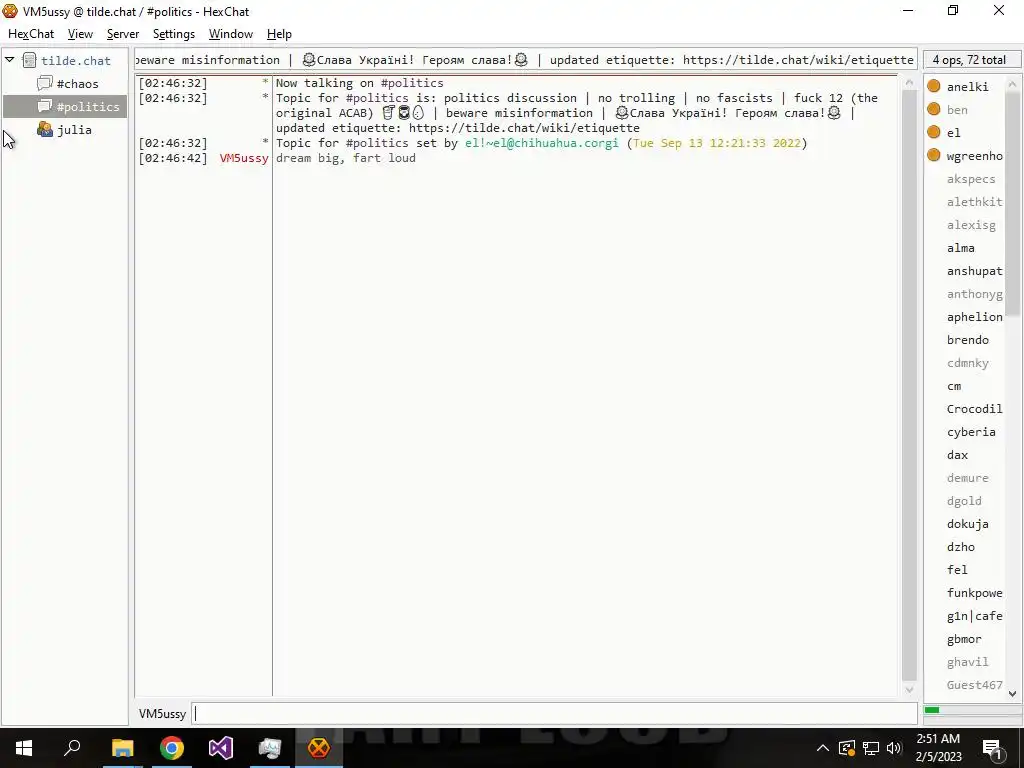Open the notification center icon
This screenshot has width=1024, height=768.
[x=993, y=748]
